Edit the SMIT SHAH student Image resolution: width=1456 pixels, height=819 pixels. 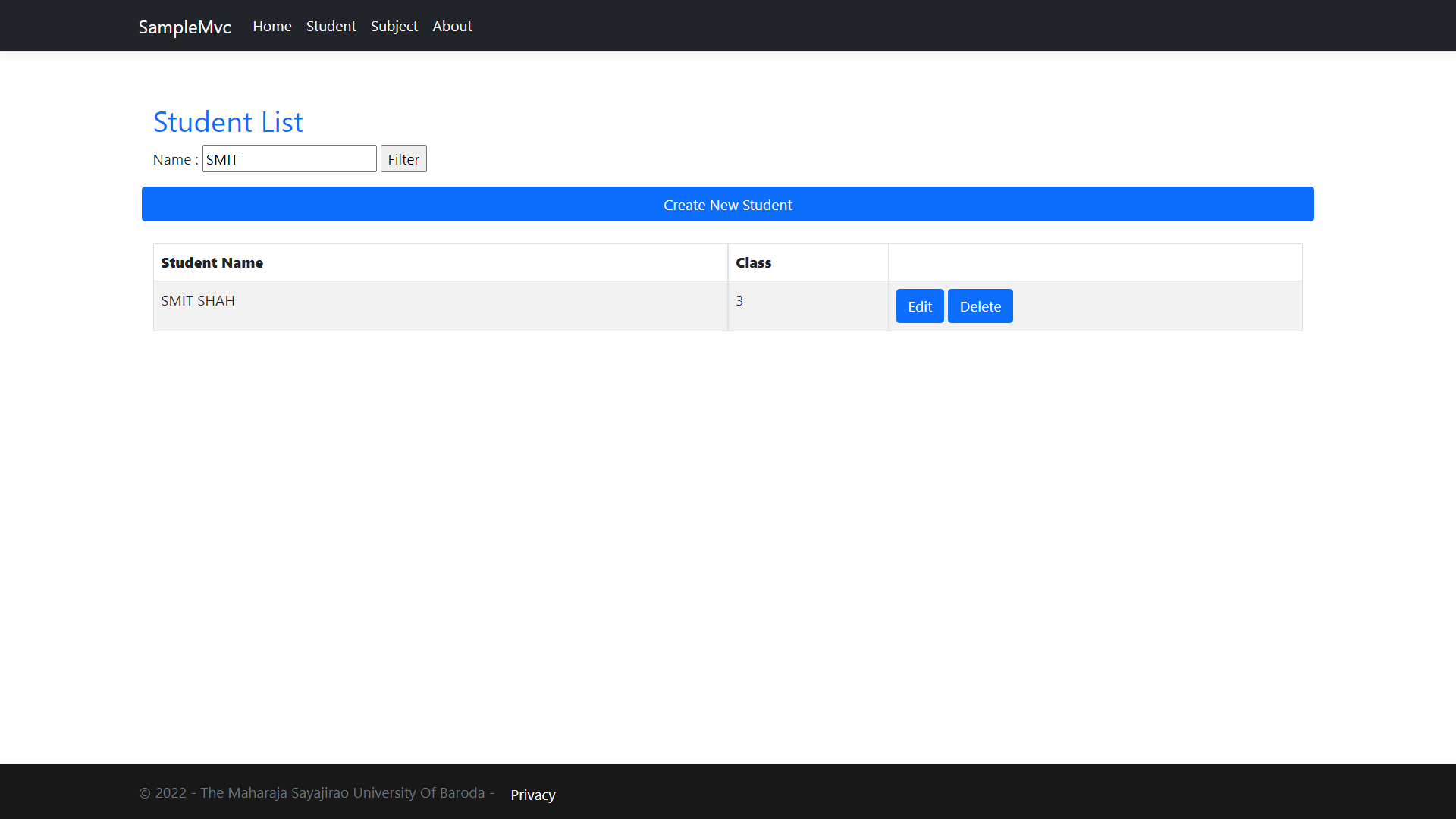[919, 306]
